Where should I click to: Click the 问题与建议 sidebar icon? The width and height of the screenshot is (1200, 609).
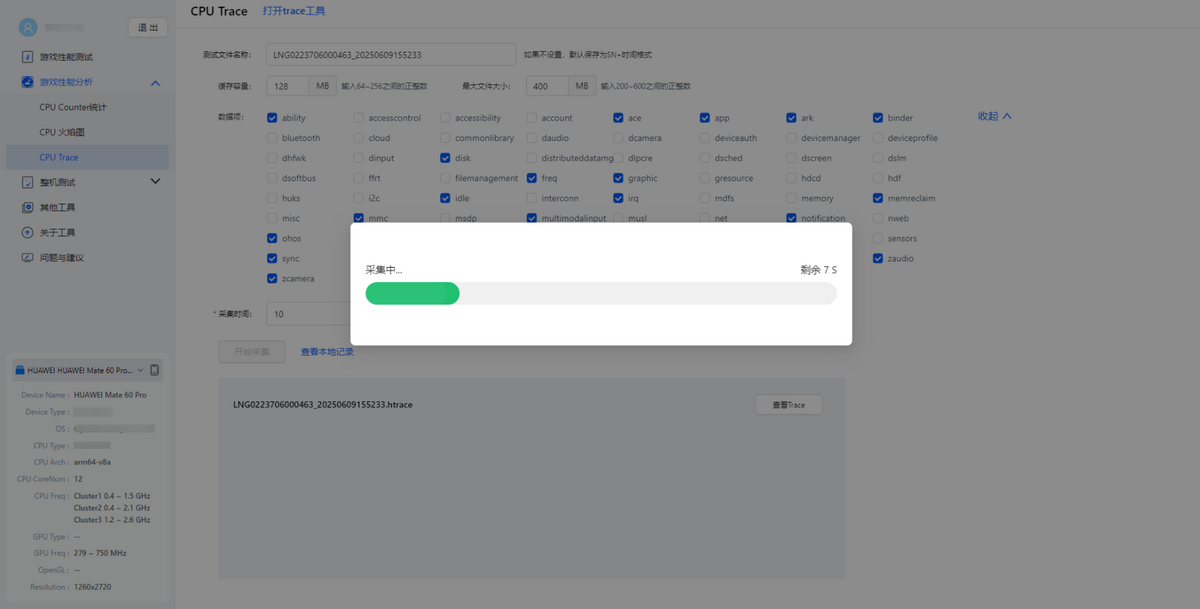pos(28,257)
